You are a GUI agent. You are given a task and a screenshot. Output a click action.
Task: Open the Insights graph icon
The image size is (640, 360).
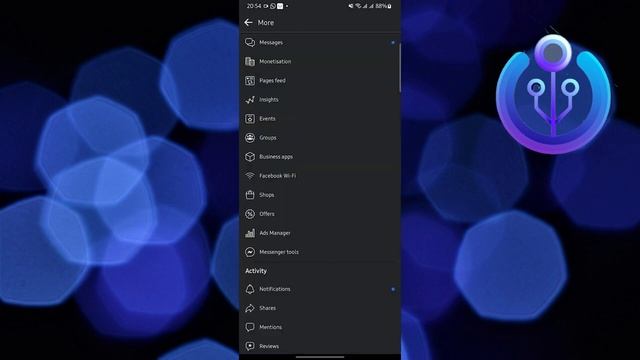pyautogui.click(x=250, y=100)
